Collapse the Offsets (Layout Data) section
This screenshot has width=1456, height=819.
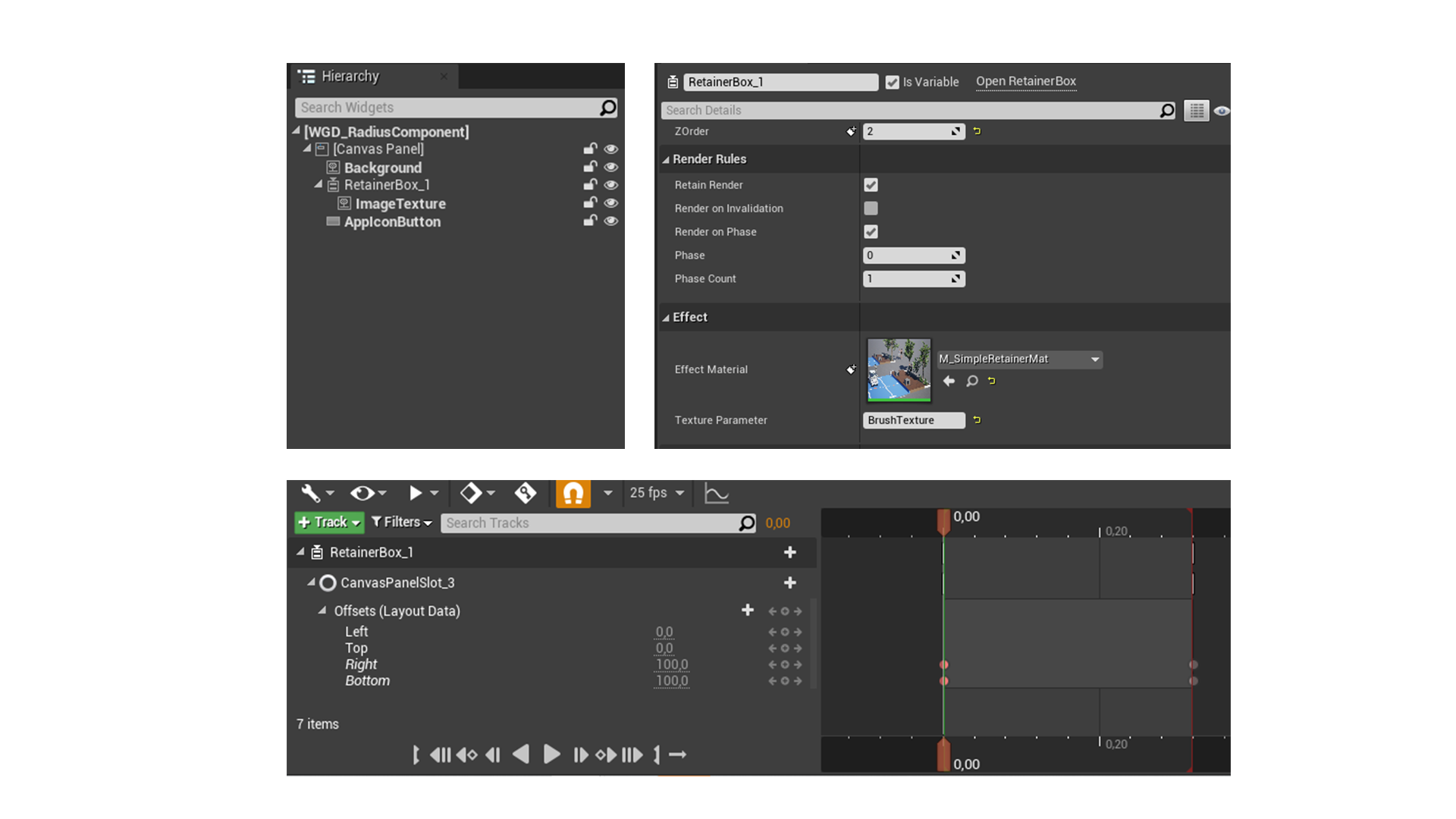tap(322, 610)
